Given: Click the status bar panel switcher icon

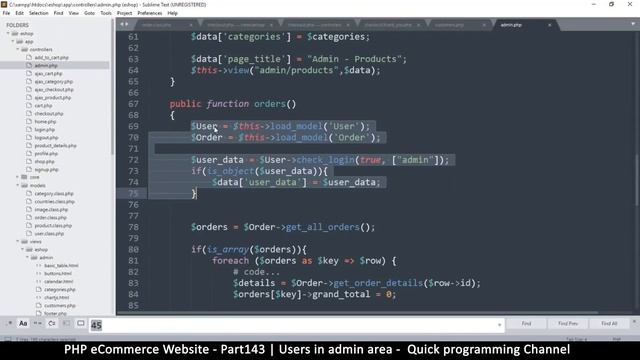Looking at the screenshot, I should click(x=8, y=339).
